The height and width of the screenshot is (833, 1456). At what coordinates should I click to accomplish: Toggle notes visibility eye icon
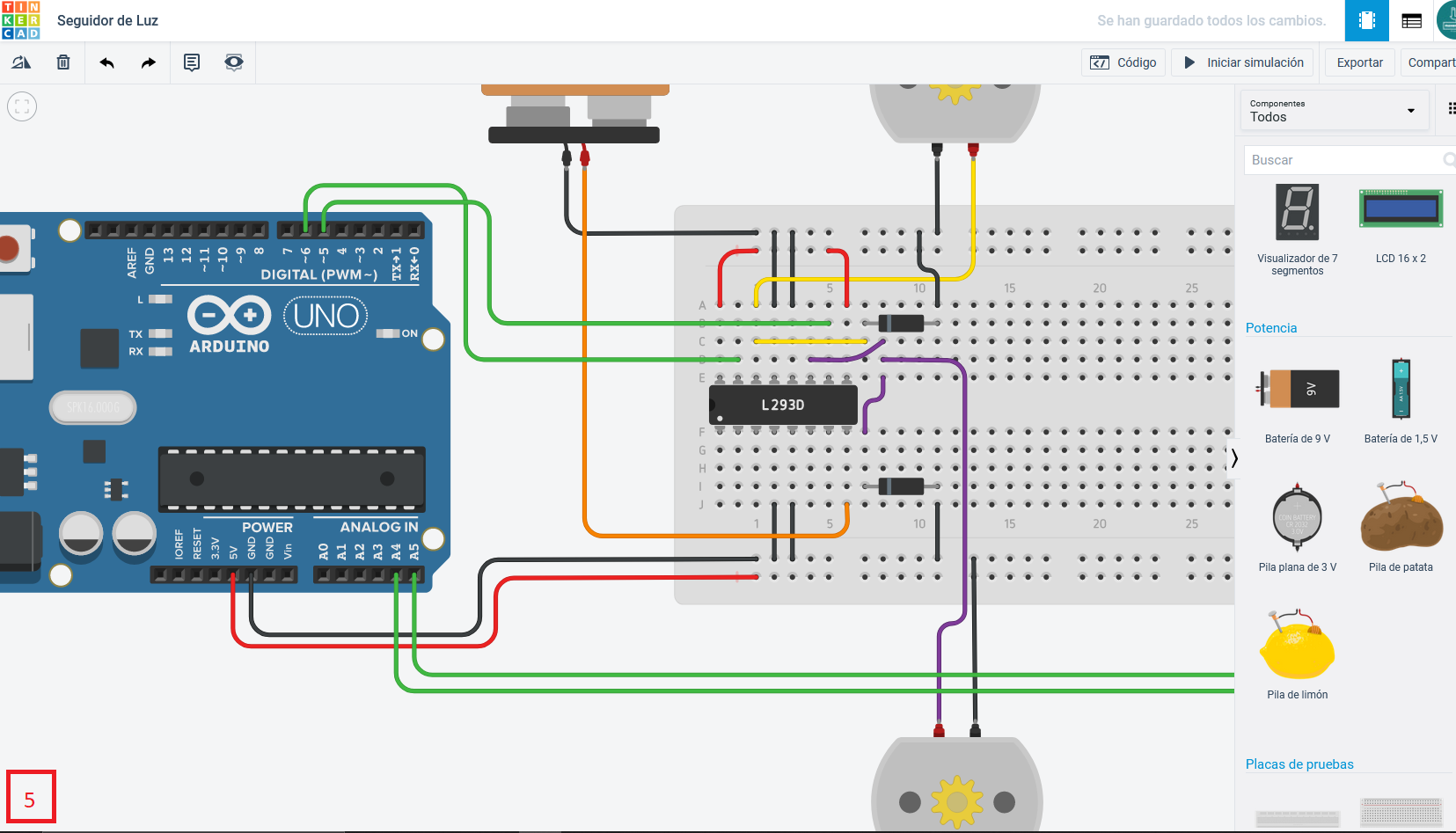[233, 62]
